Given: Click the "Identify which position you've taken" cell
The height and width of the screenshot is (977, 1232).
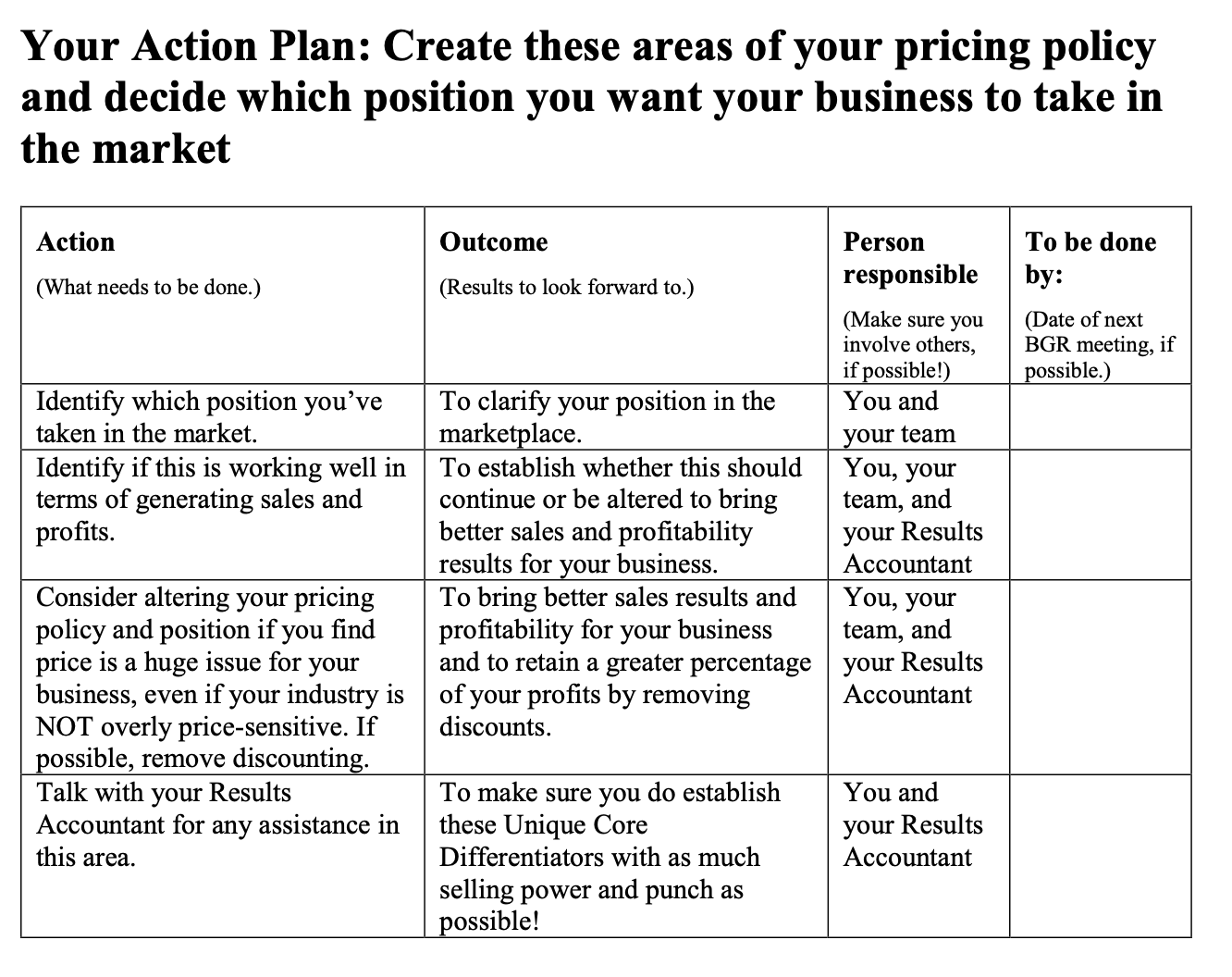Looking at the screenshot, I should [209, 417].
